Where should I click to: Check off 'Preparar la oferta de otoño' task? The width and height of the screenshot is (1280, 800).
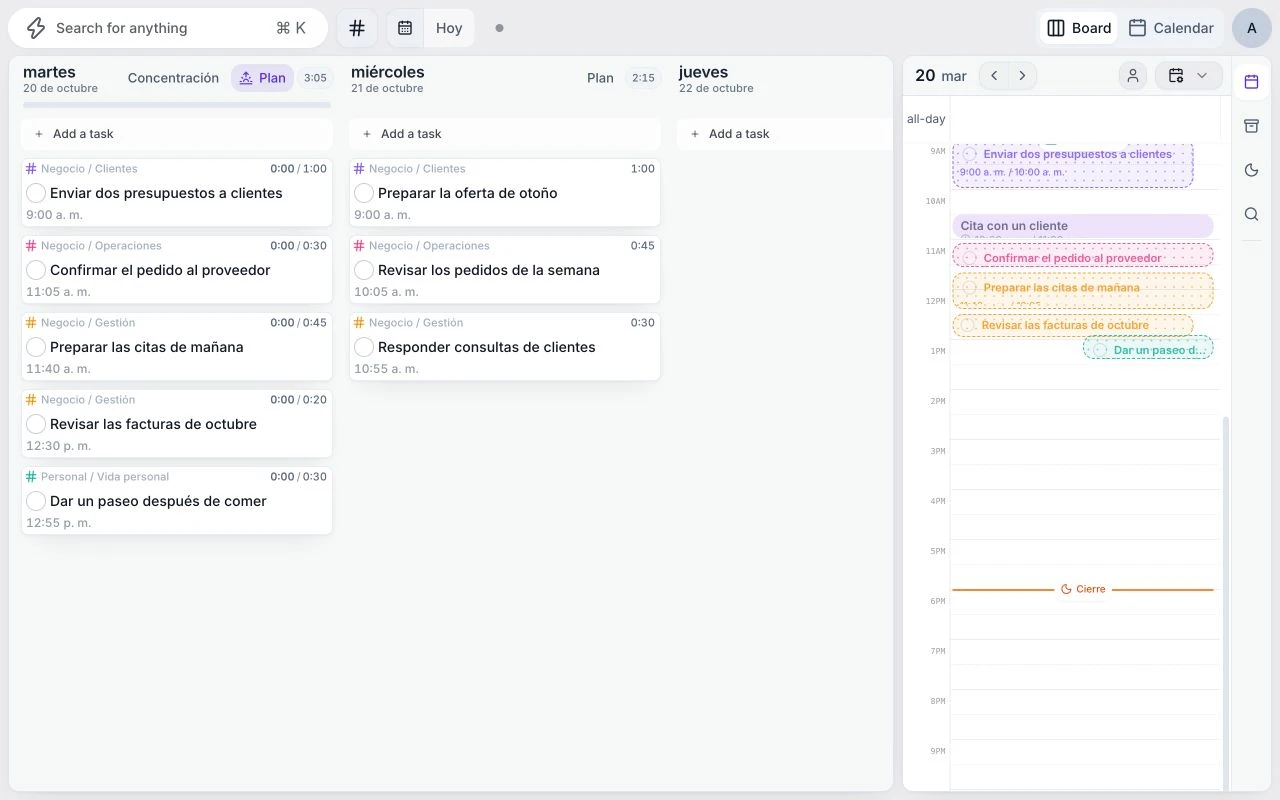coord(364,193)
